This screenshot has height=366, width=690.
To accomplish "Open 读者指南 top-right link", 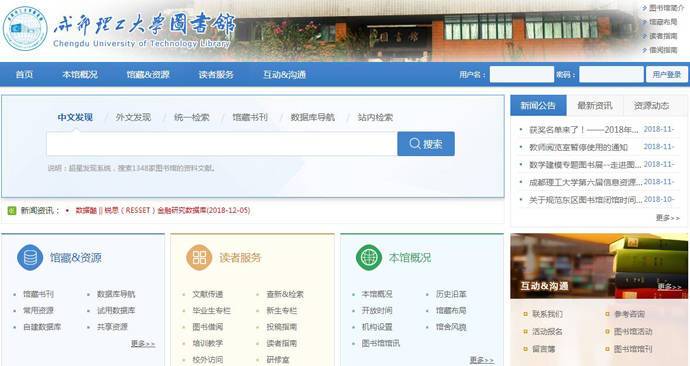I will (663, 36).
